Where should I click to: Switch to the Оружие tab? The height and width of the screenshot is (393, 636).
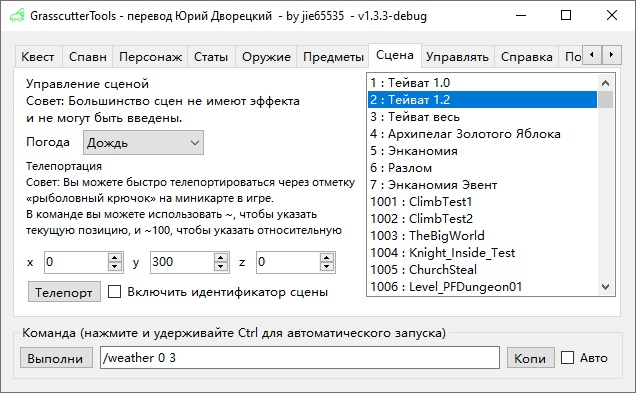tap(266, 56)
